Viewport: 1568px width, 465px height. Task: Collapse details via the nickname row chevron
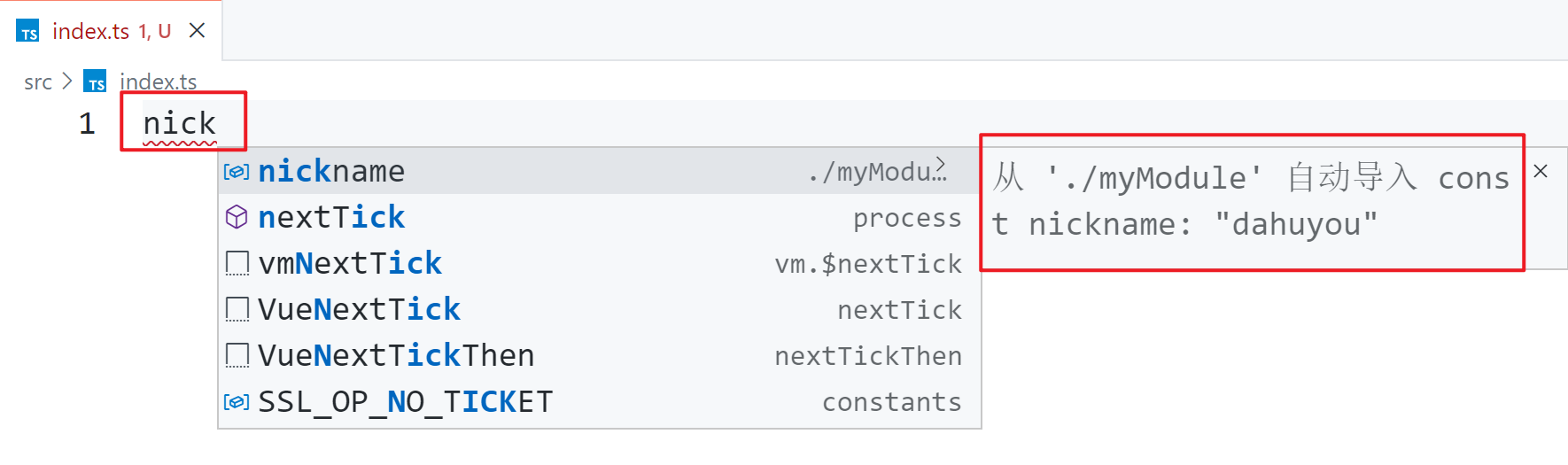coord(940,163)
